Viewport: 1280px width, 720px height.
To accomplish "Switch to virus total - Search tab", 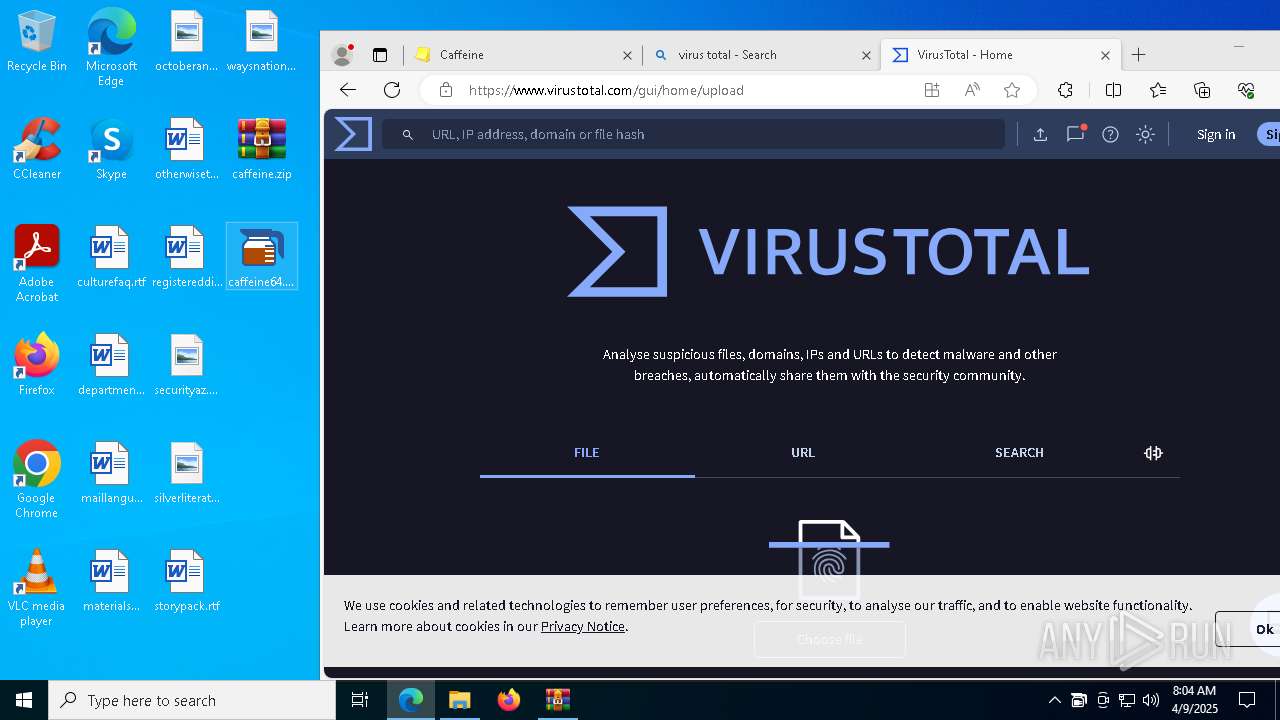I will 761,55.
